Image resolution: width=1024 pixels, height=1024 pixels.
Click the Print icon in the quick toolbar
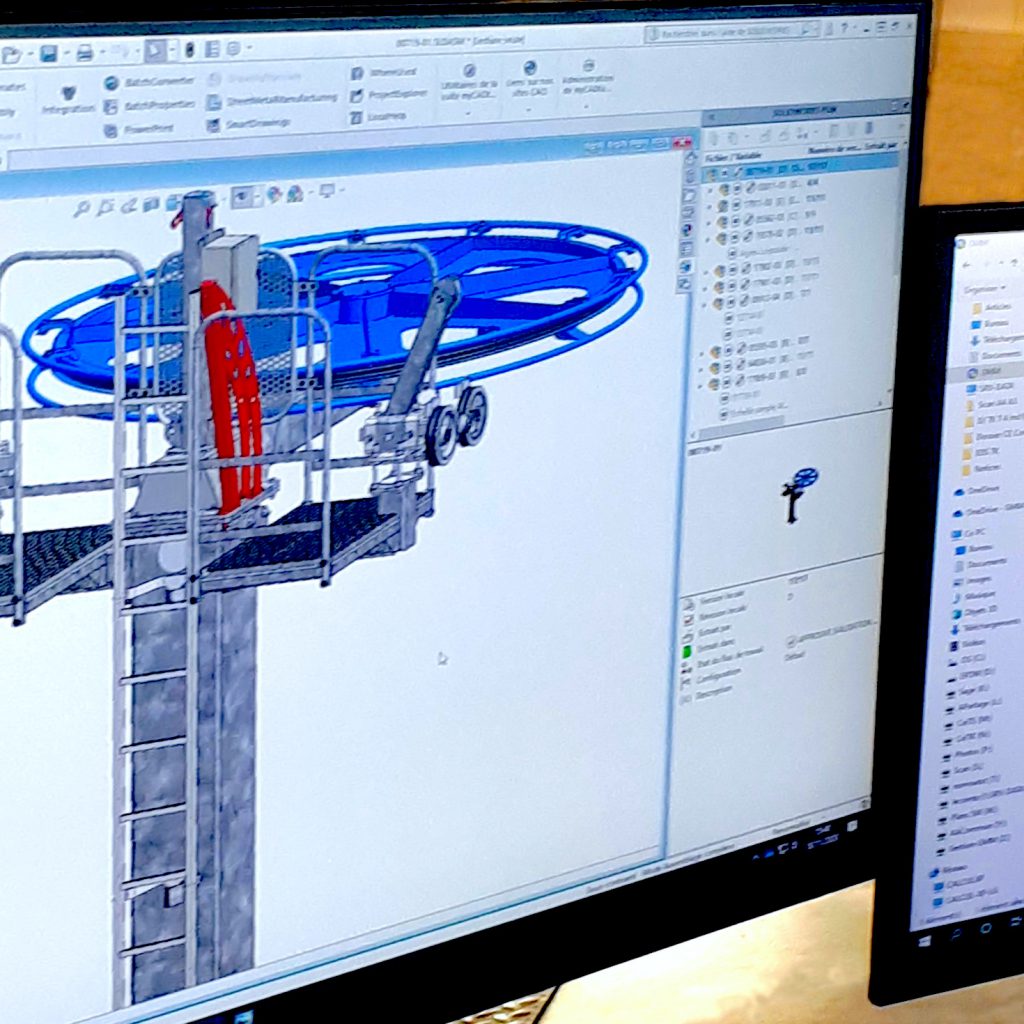tap(85, 52)
